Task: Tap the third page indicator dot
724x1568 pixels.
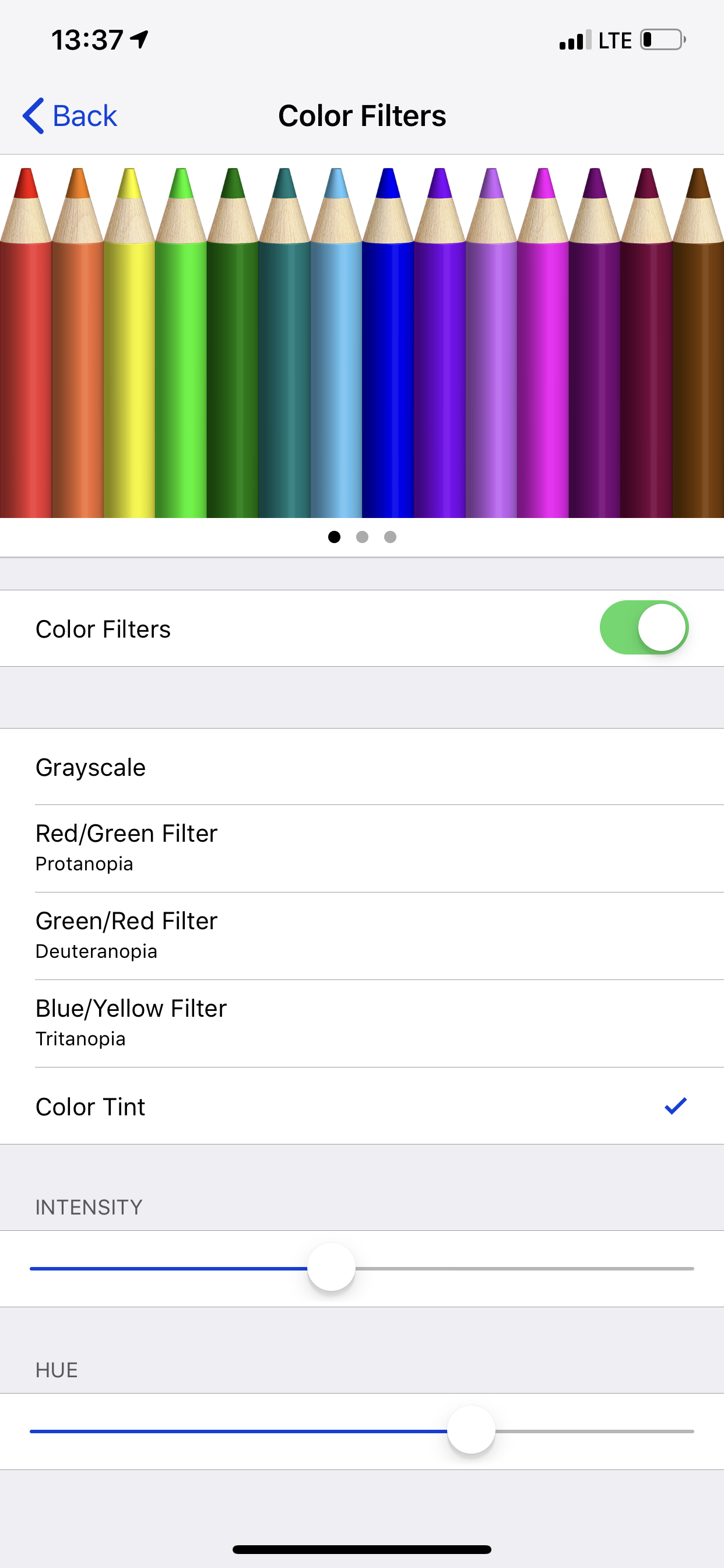Action: 391,537
